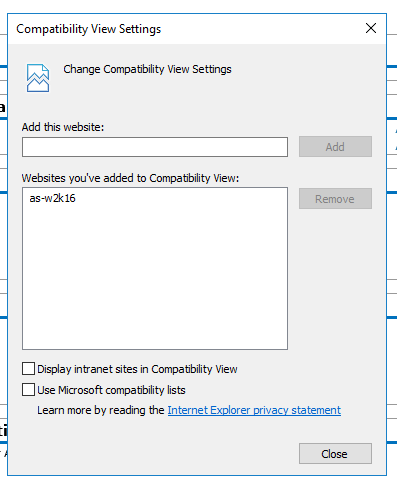Toggle via Display intranet sites label text
Image resolution: width=397 pixels, height=493 pixels.
pos(137,369)
